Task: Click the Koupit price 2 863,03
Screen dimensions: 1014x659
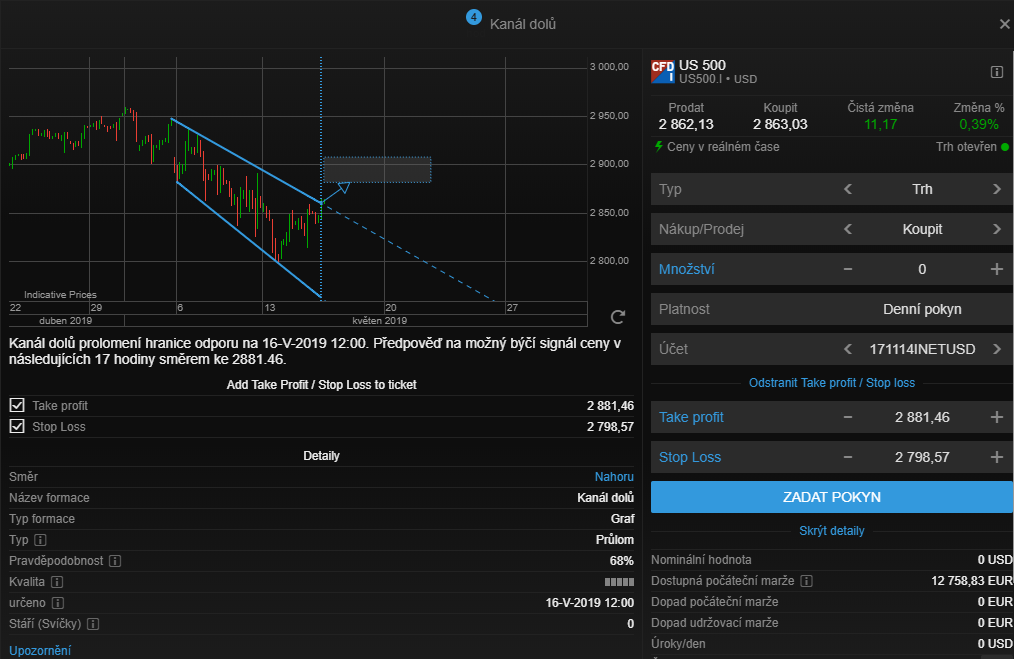Action: click(x=780, y=124)
